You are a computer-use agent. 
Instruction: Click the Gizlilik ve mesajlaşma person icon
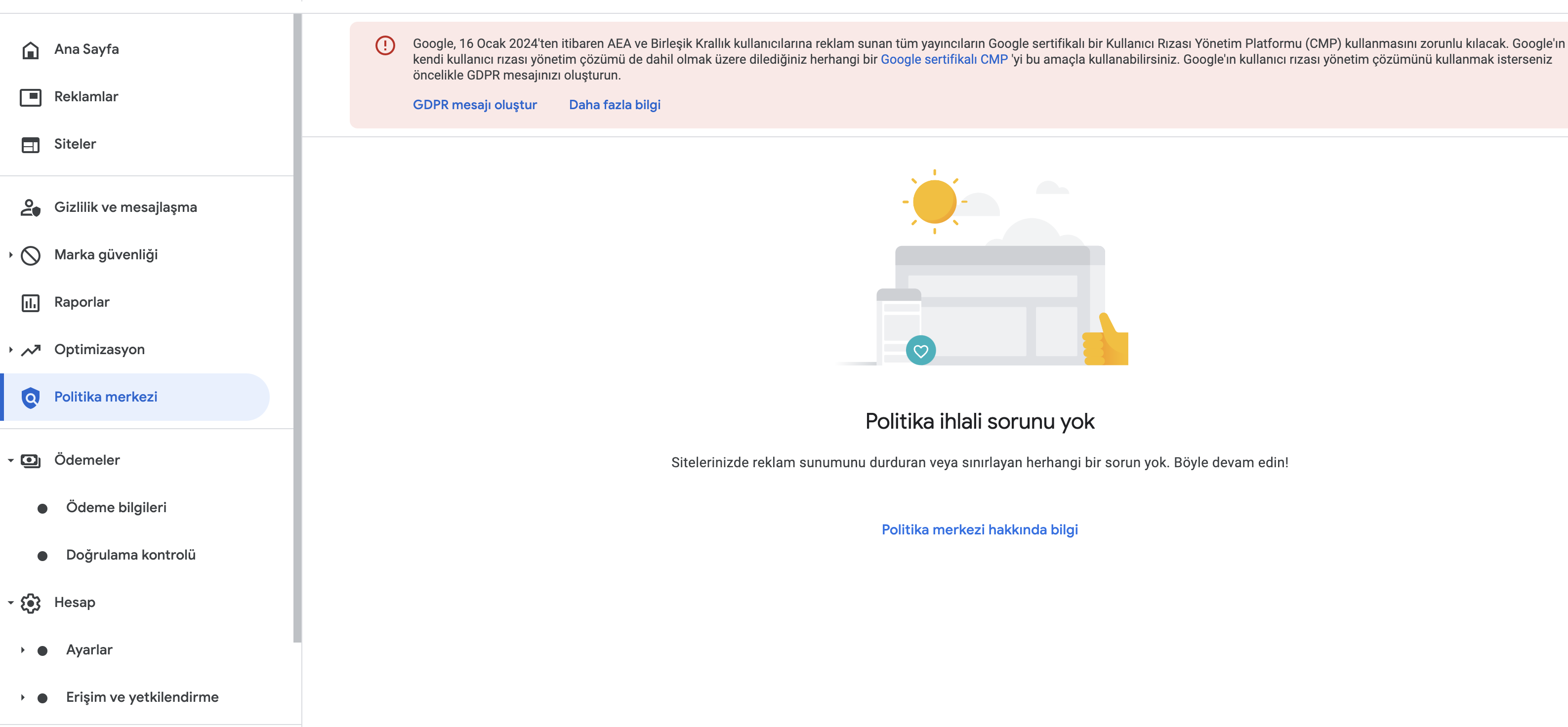pos(31,207)
